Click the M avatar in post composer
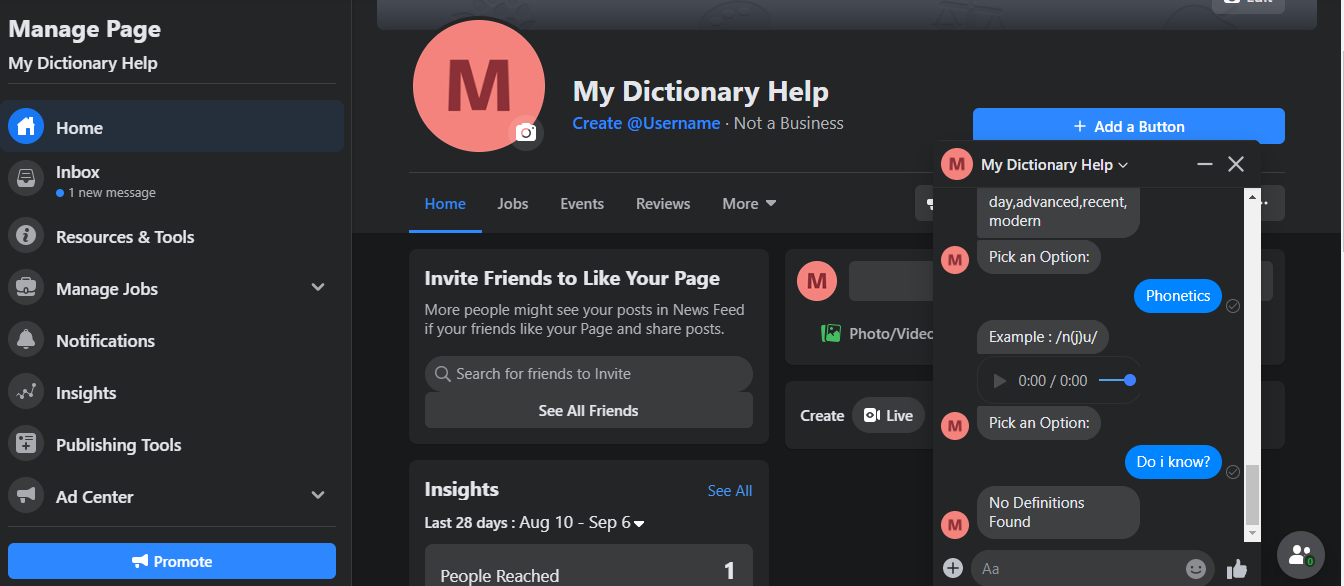 point(817,281)
